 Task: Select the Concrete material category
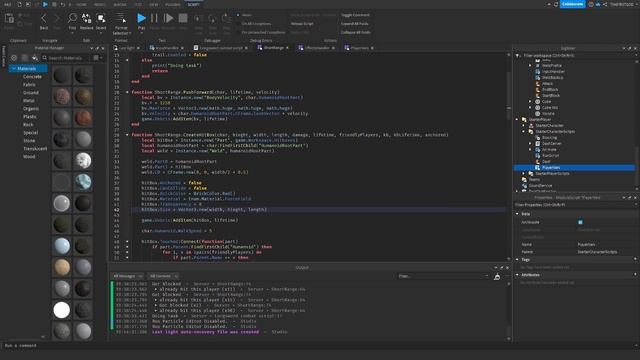pos(32,77)
